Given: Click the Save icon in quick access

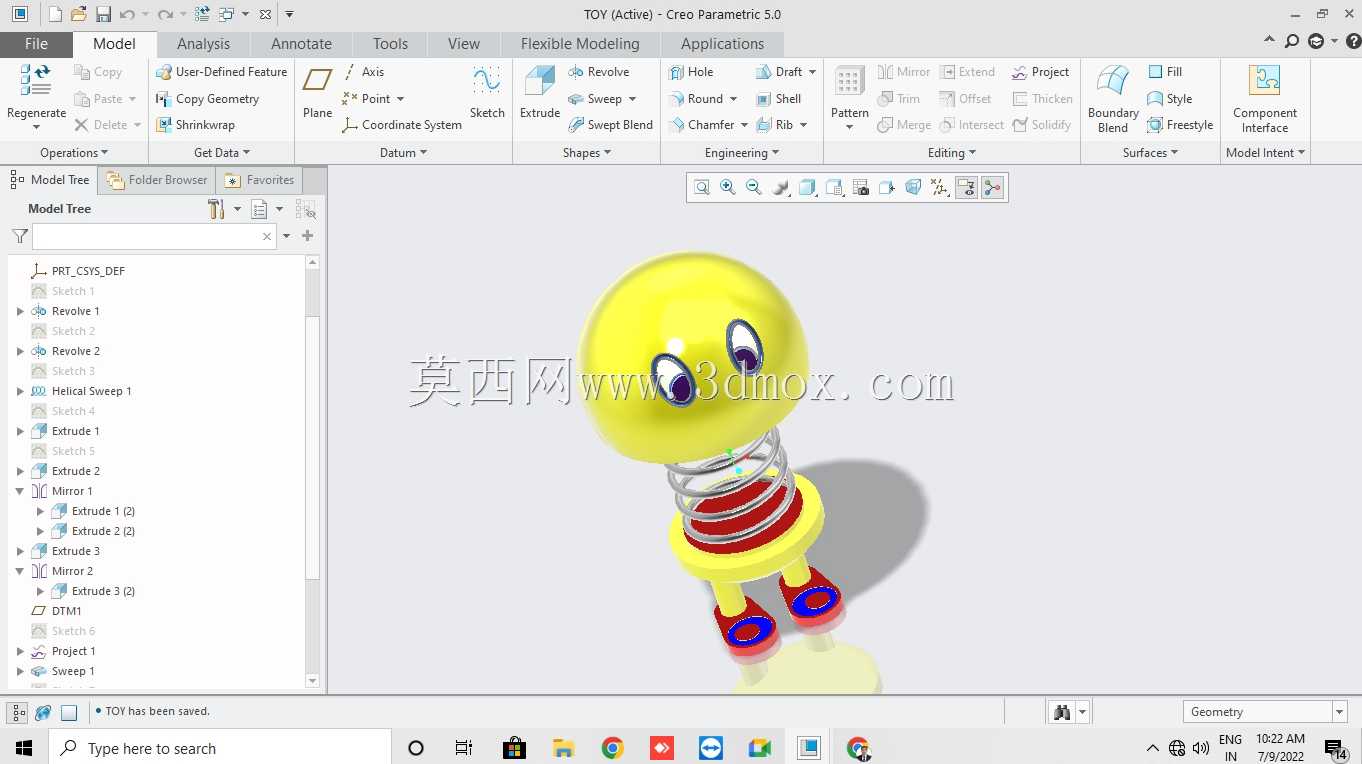Looking at the screenshot, I should [x=103, y=14].
